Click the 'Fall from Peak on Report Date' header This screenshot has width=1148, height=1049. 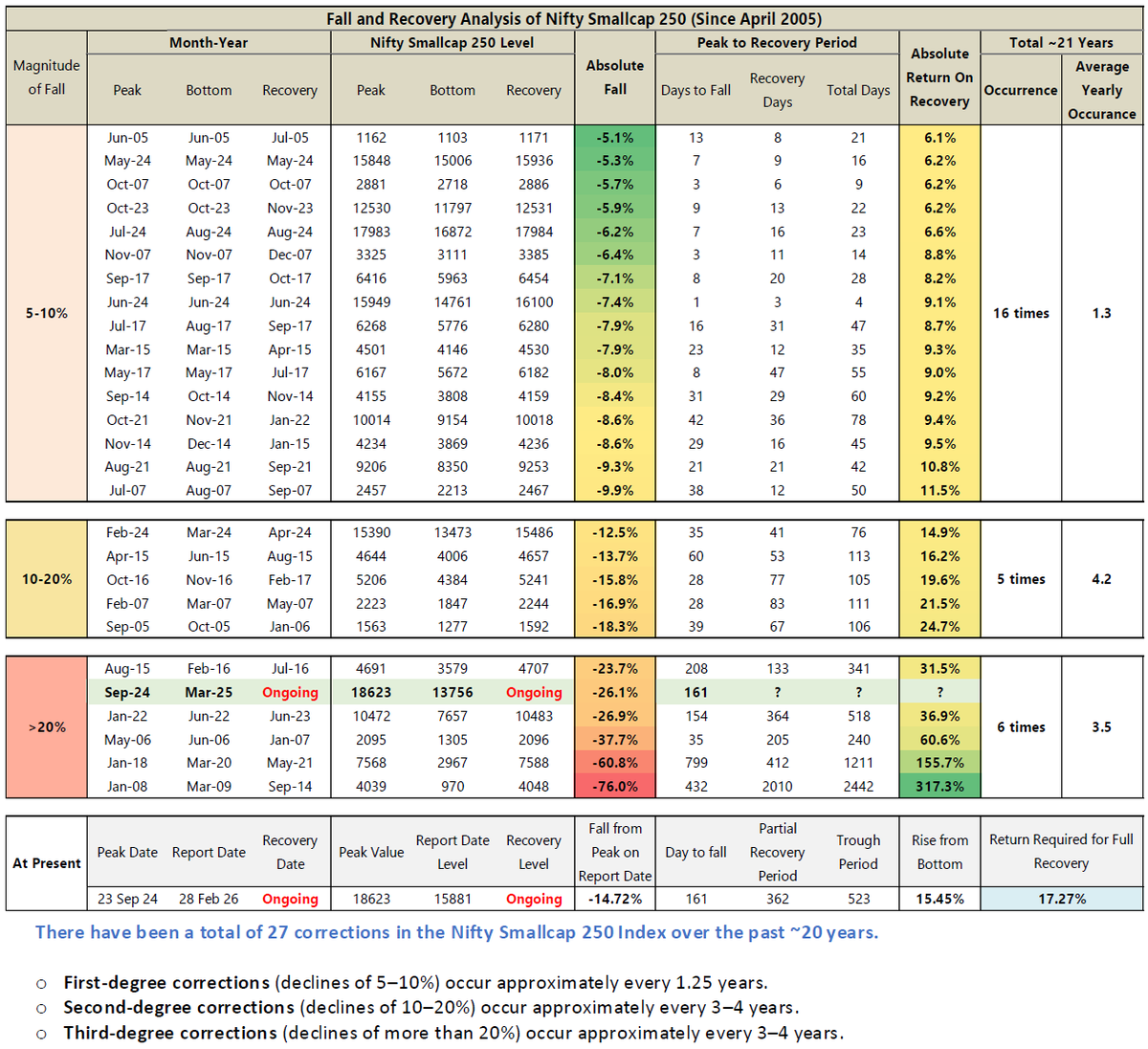pyautogui.click(x=615, y=852)
